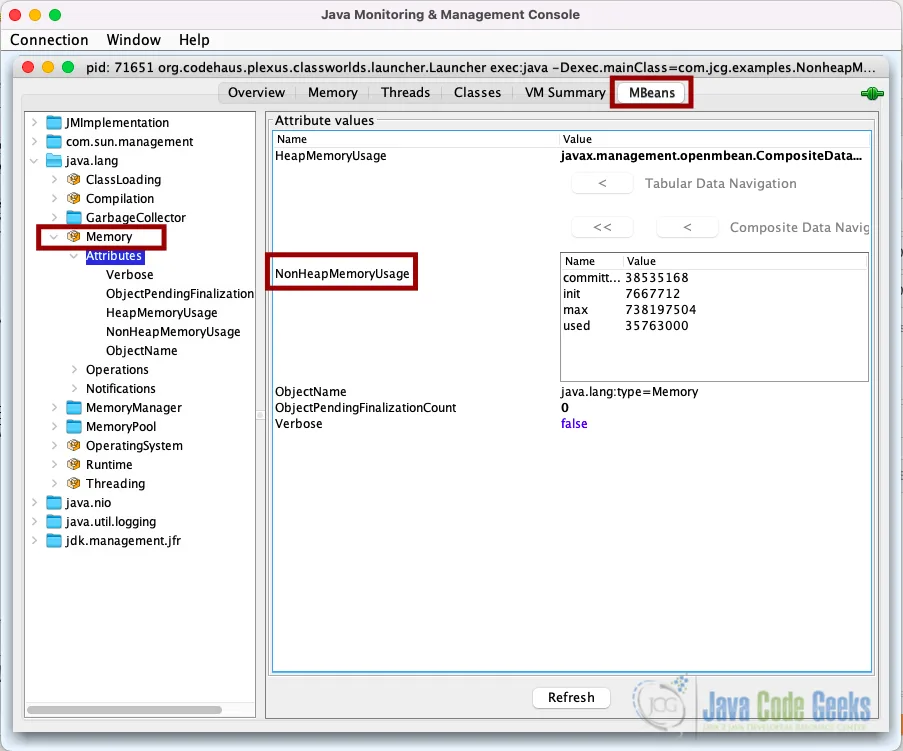Switch to the Classes tab
This screenshot has width=903, height=751.
coord(477,93)
